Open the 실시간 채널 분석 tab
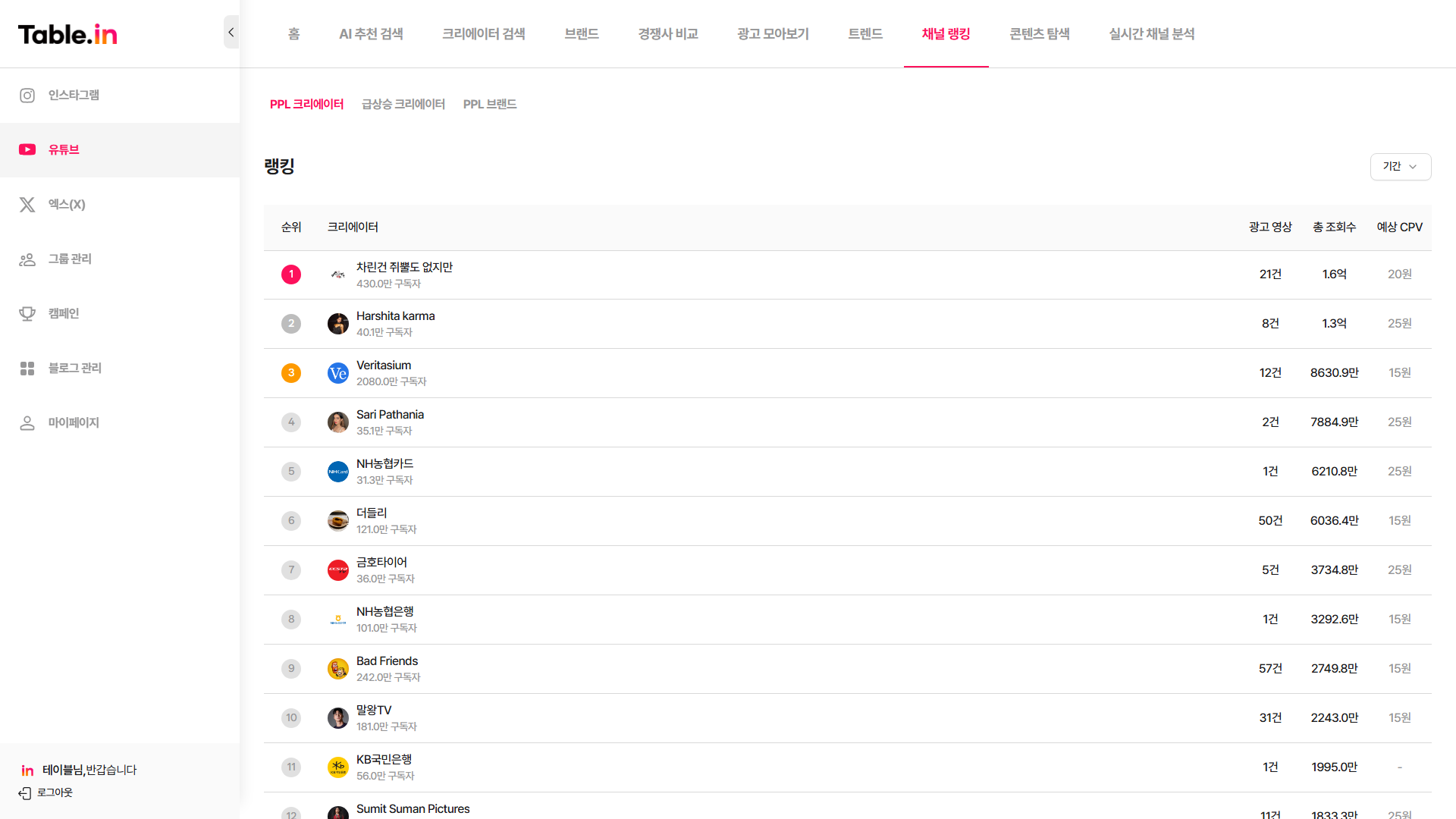This screenshot has width=1456, height=819. (x=1152, y=34)
